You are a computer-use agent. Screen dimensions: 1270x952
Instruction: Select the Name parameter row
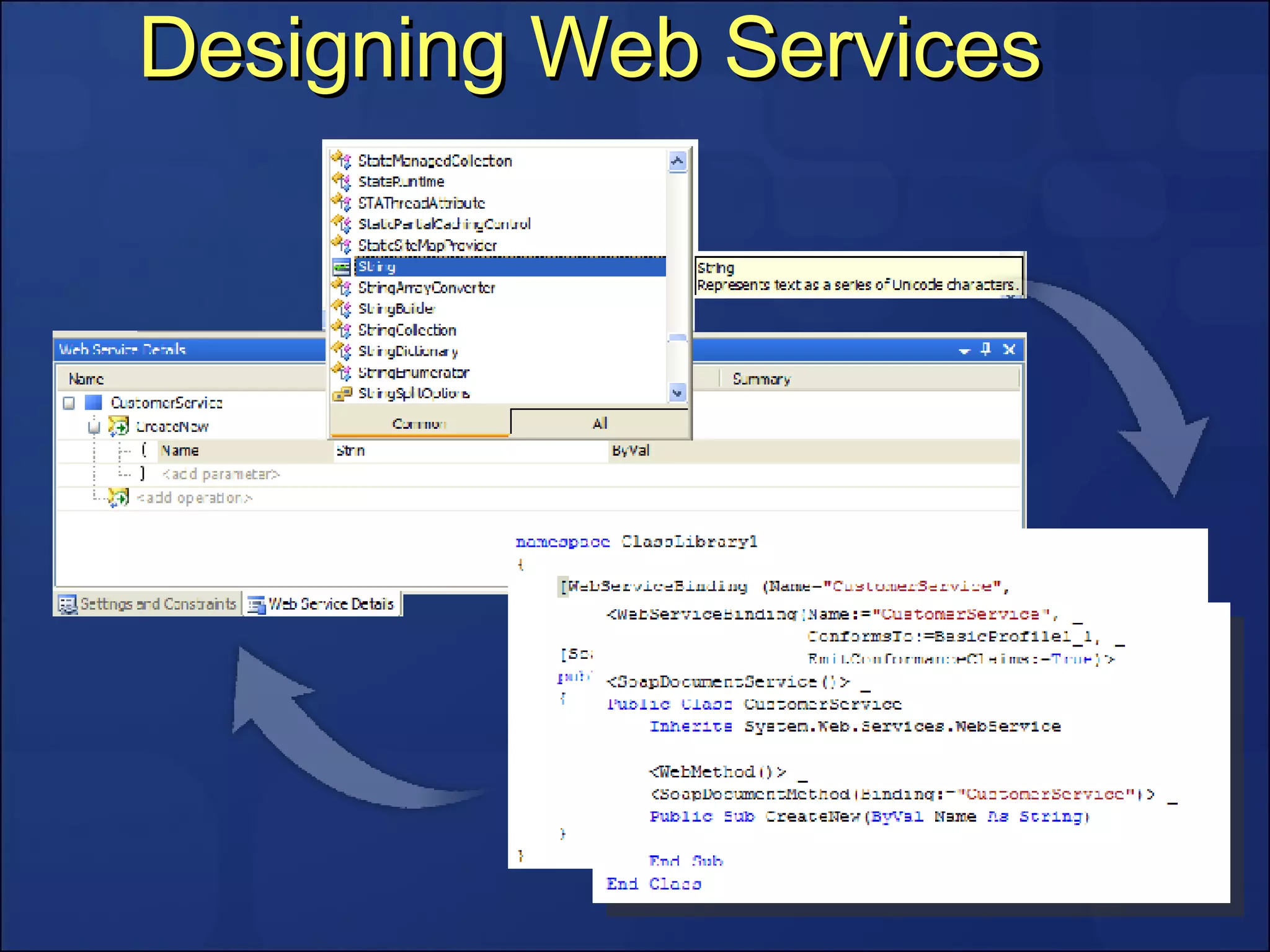pyautogui.click(x=538, y=451)
